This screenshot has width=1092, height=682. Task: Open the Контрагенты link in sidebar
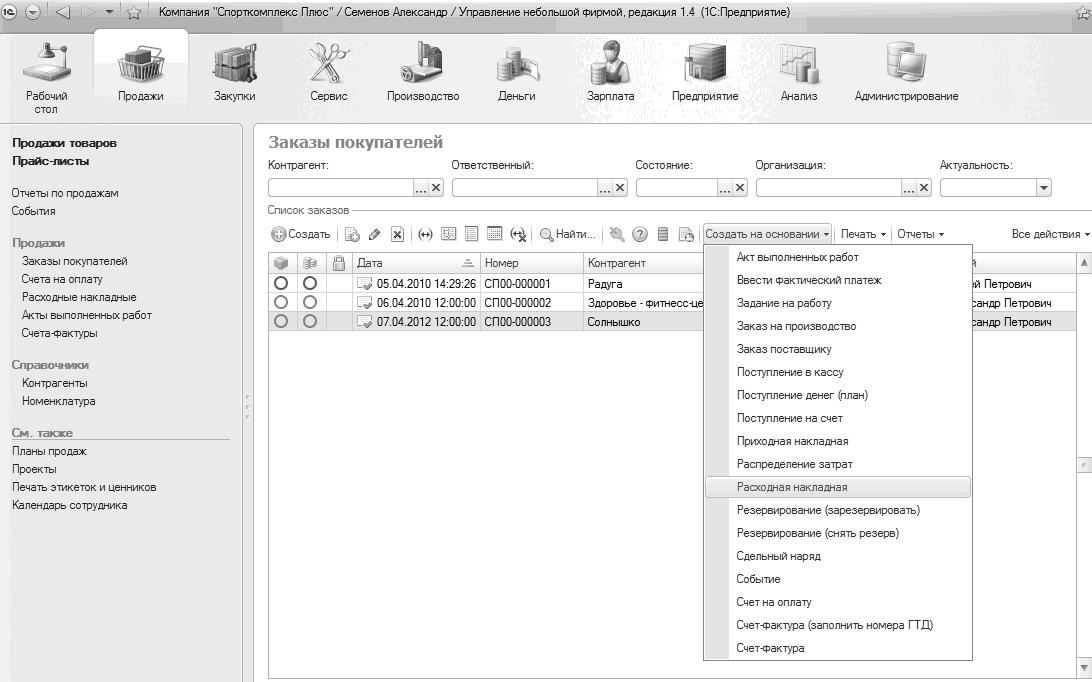(x=55, y=383)
